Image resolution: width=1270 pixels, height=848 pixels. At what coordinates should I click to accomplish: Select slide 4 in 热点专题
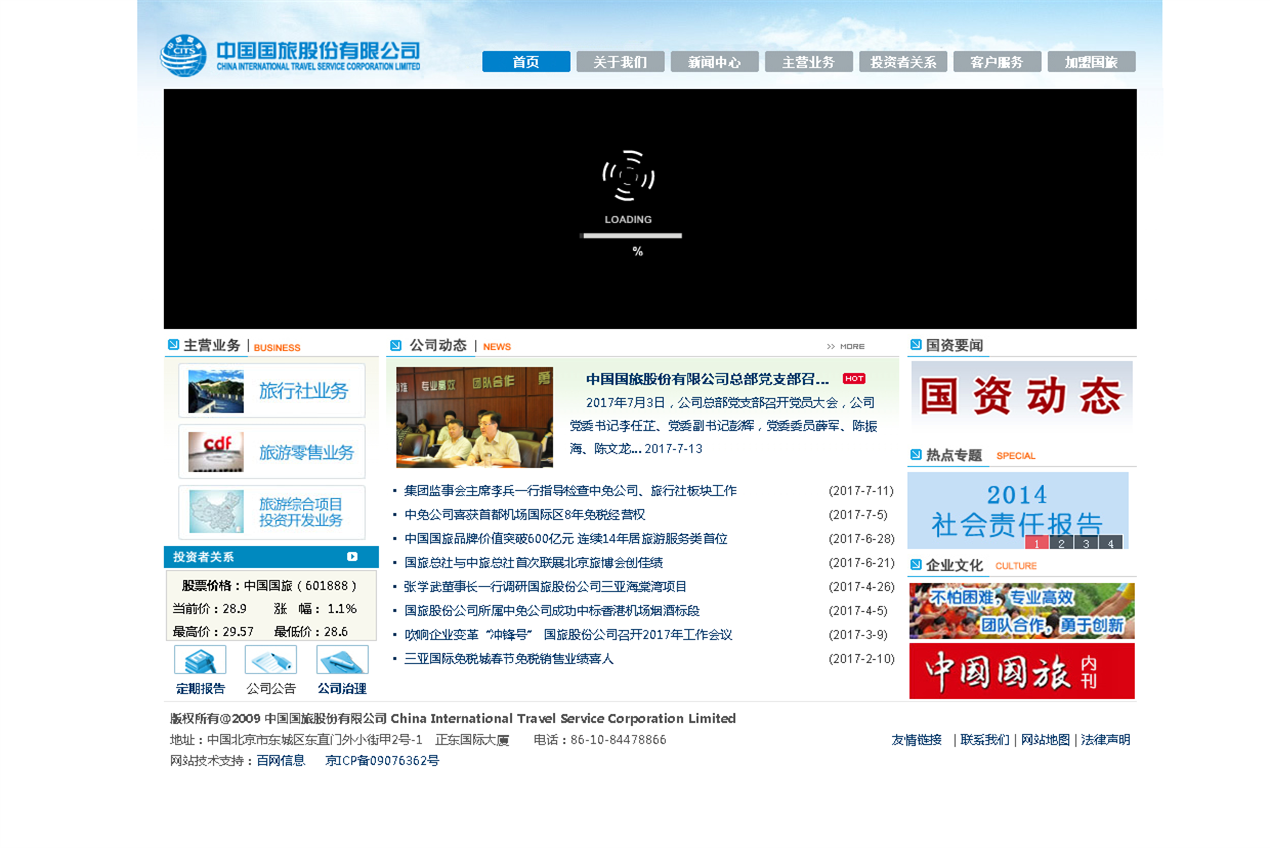coord(1110,543)
